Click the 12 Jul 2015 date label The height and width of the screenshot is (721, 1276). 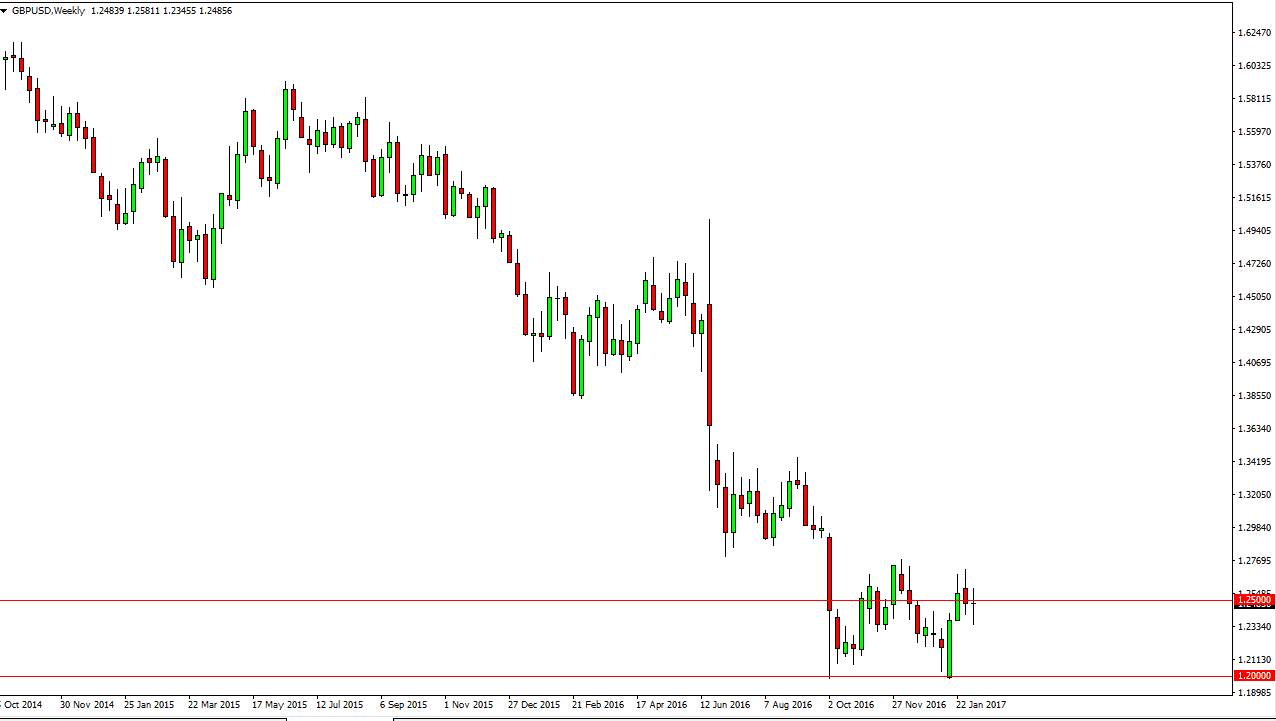[342, 705]
